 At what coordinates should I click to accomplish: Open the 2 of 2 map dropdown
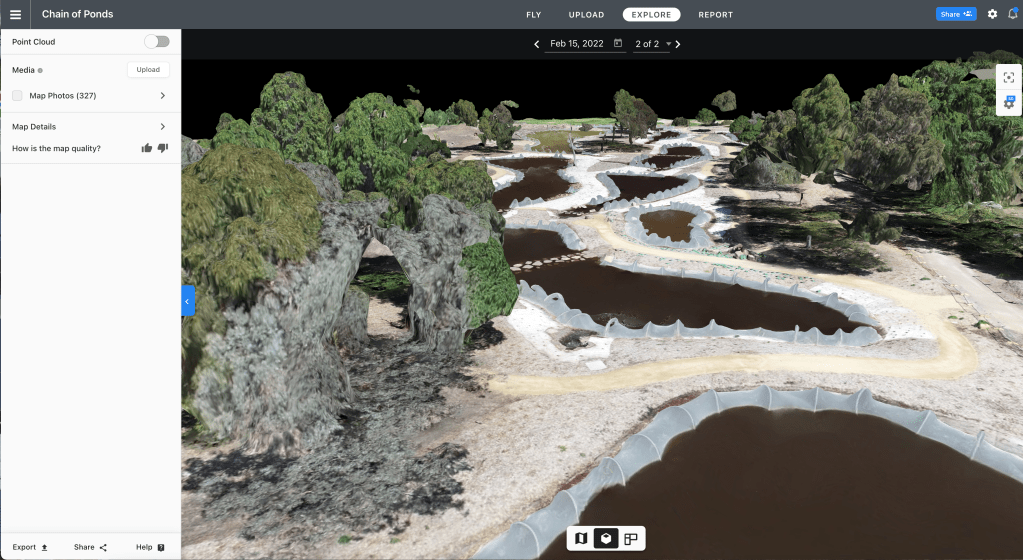tap(653, 44)
